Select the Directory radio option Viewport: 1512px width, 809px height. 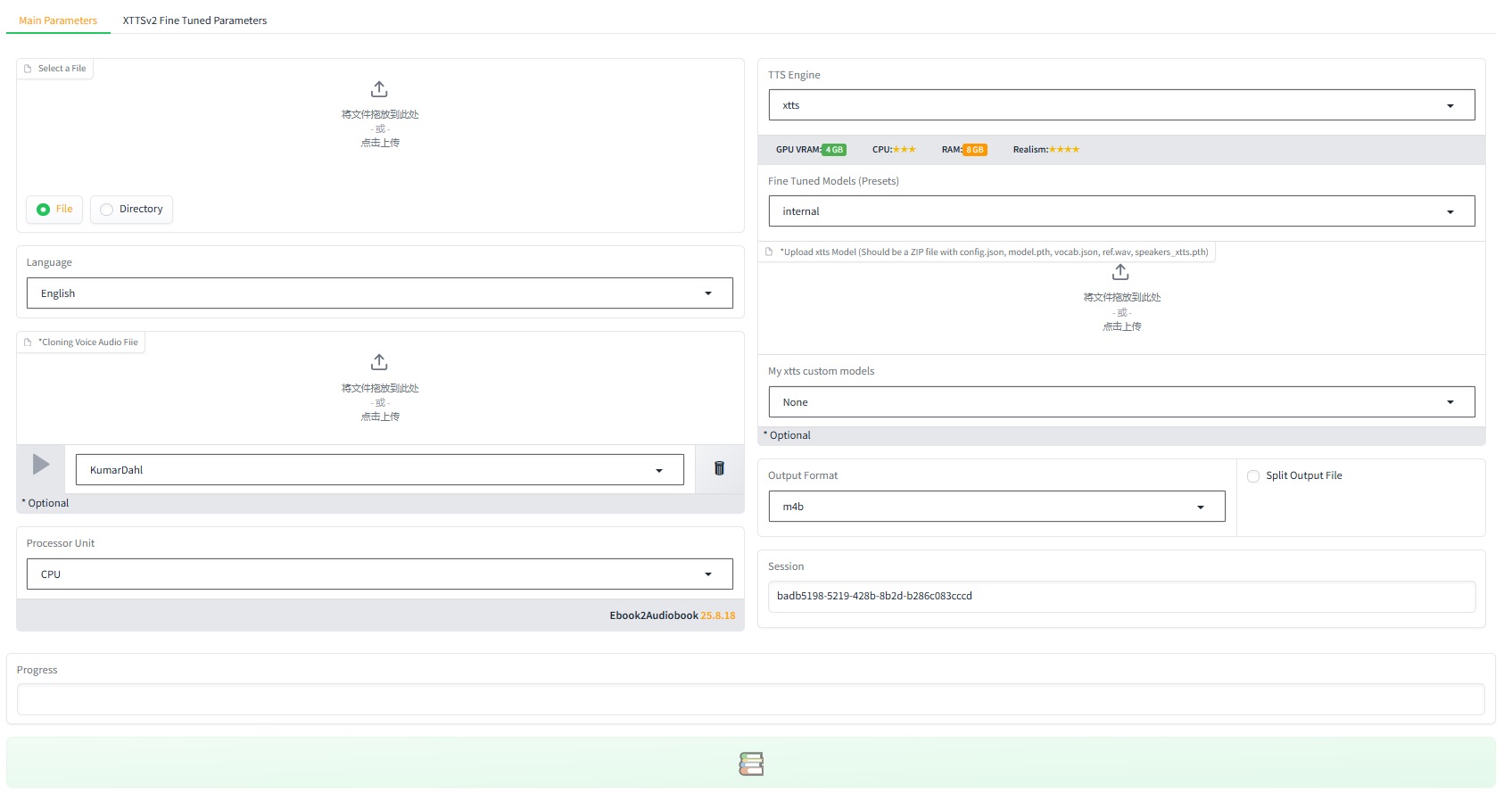click(107, 210)
